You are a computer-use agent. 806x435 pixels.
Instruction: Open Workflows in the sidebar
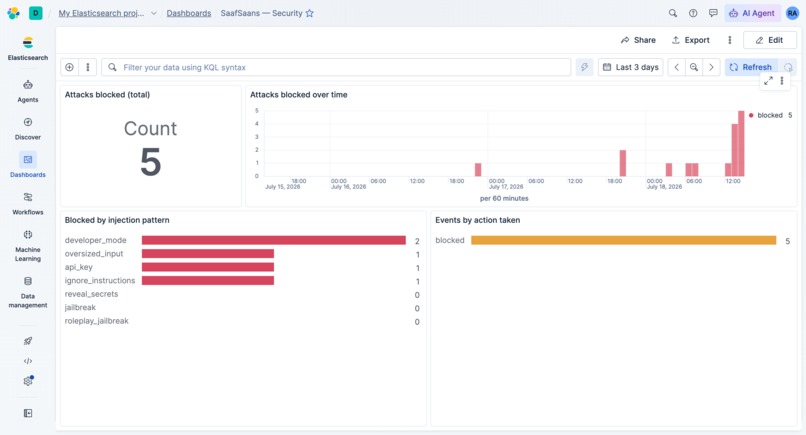click(28, 204)
